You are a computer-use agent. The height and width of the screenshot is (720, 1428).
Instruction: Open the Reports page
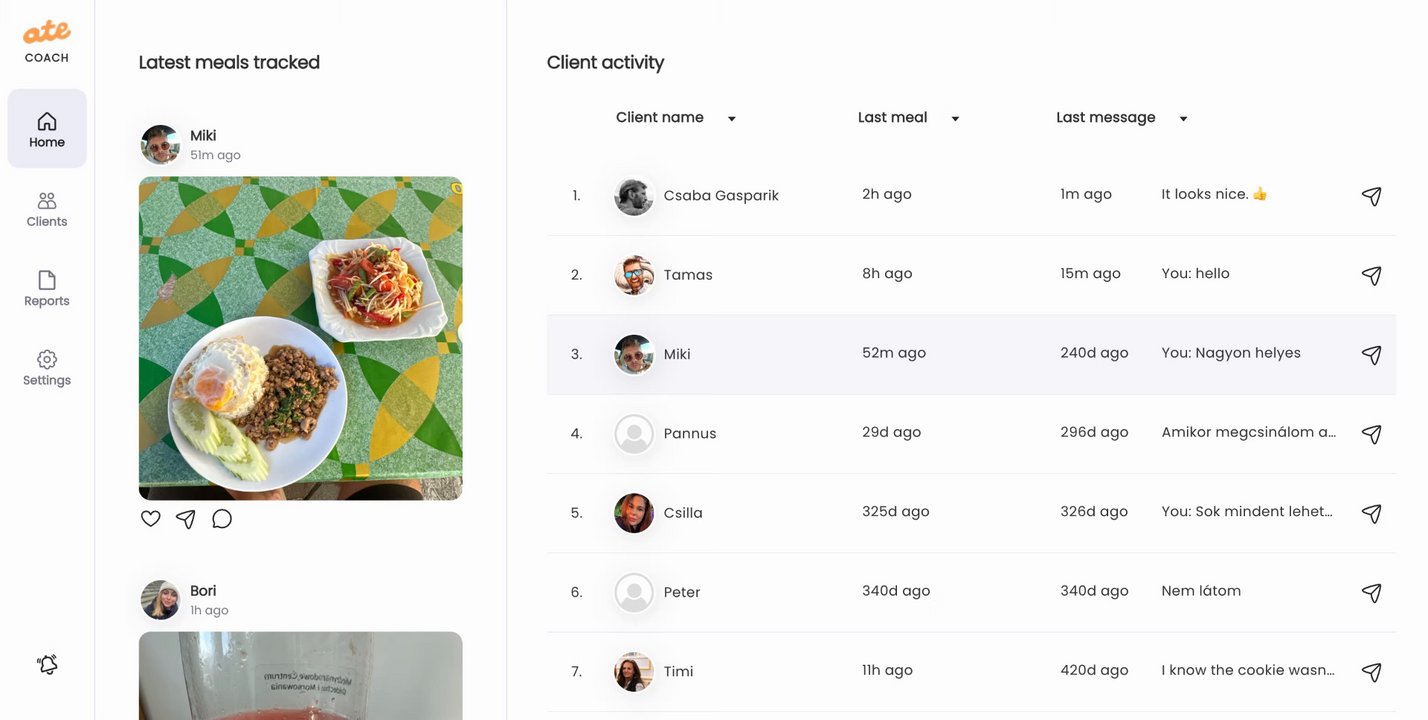pyautogui.click(x=47, y=288)
